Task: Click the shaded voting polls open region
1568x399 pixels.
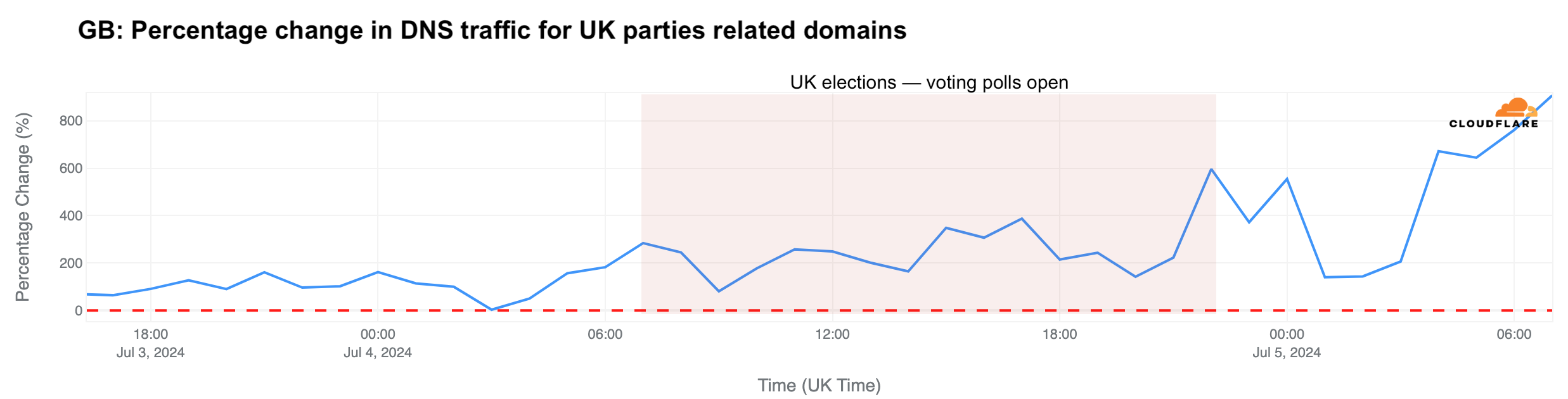Action: [x=929, y=190]
